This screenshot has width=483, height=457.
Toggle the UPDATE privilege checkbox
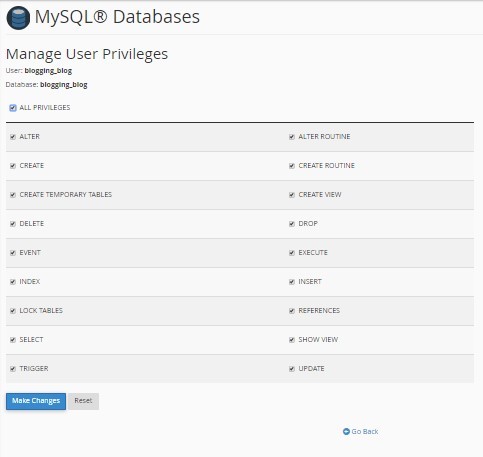click(x=292, y=369)
